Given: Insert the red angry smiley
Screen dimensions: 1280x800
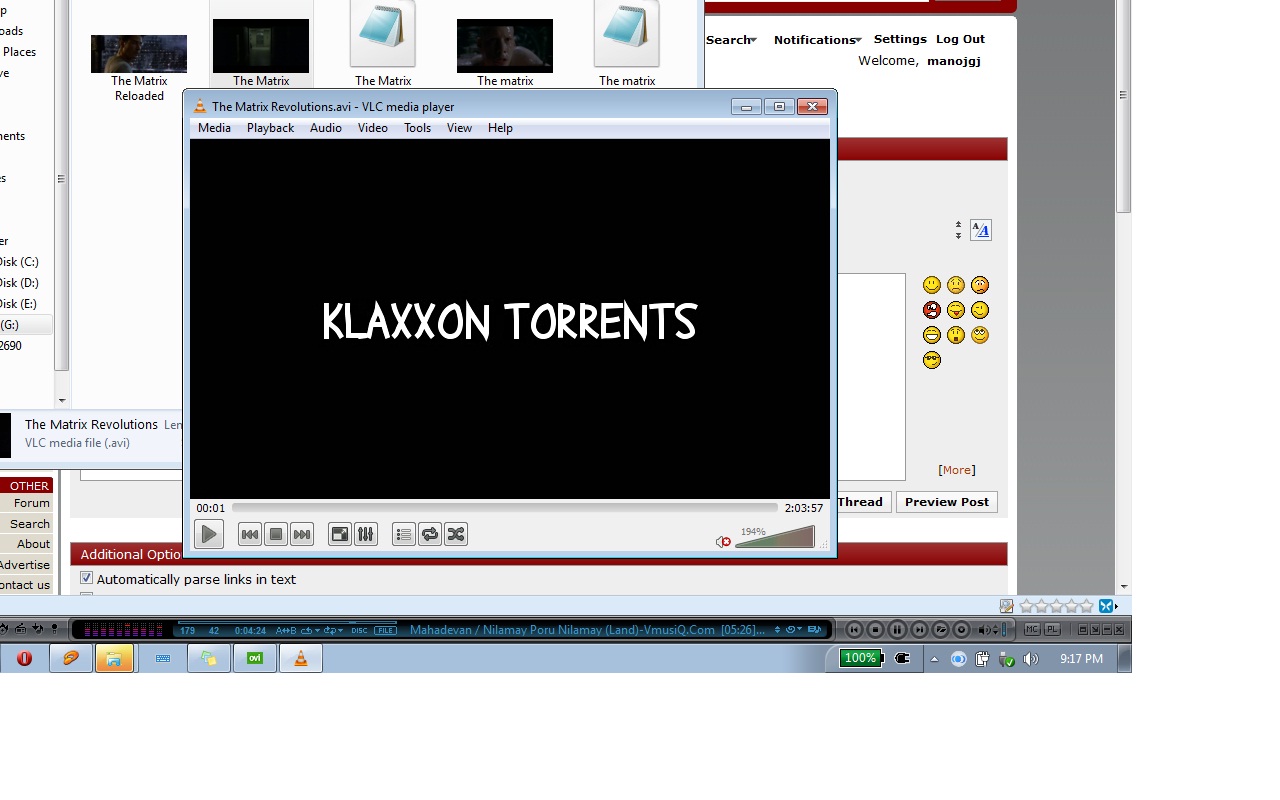Looking at the screenshot, I should [x=932, y=310].
